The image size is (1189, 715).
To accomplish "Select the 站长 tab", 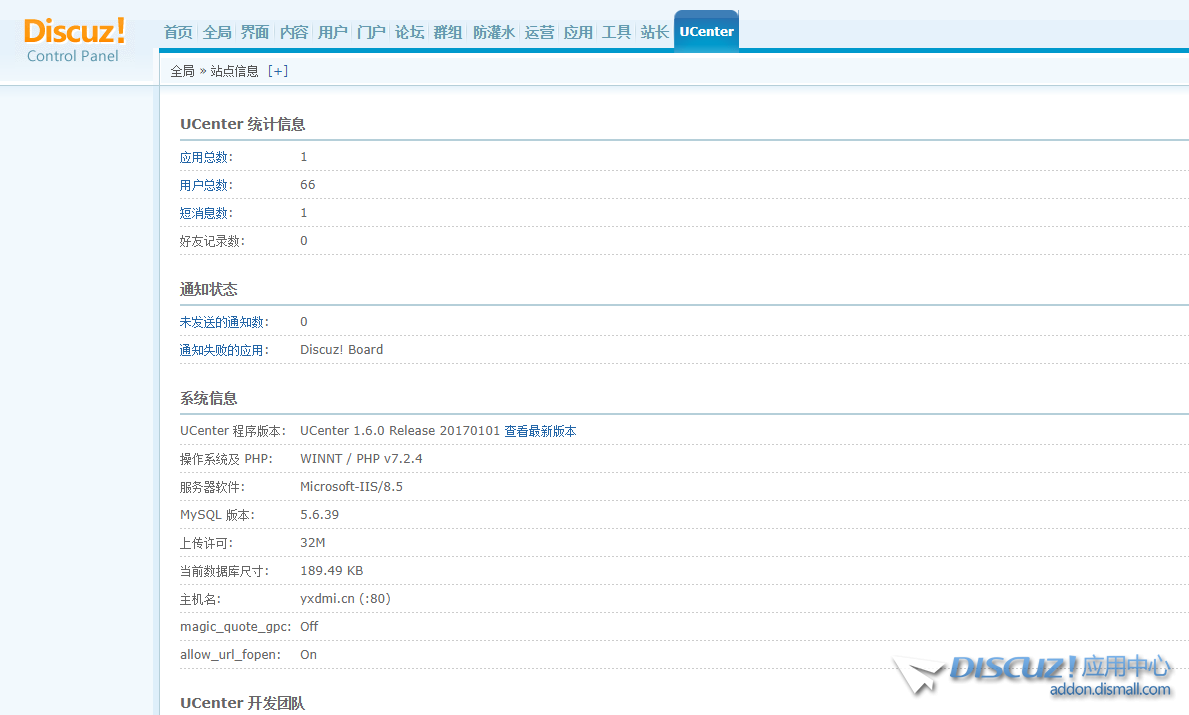I will [654, 32].
